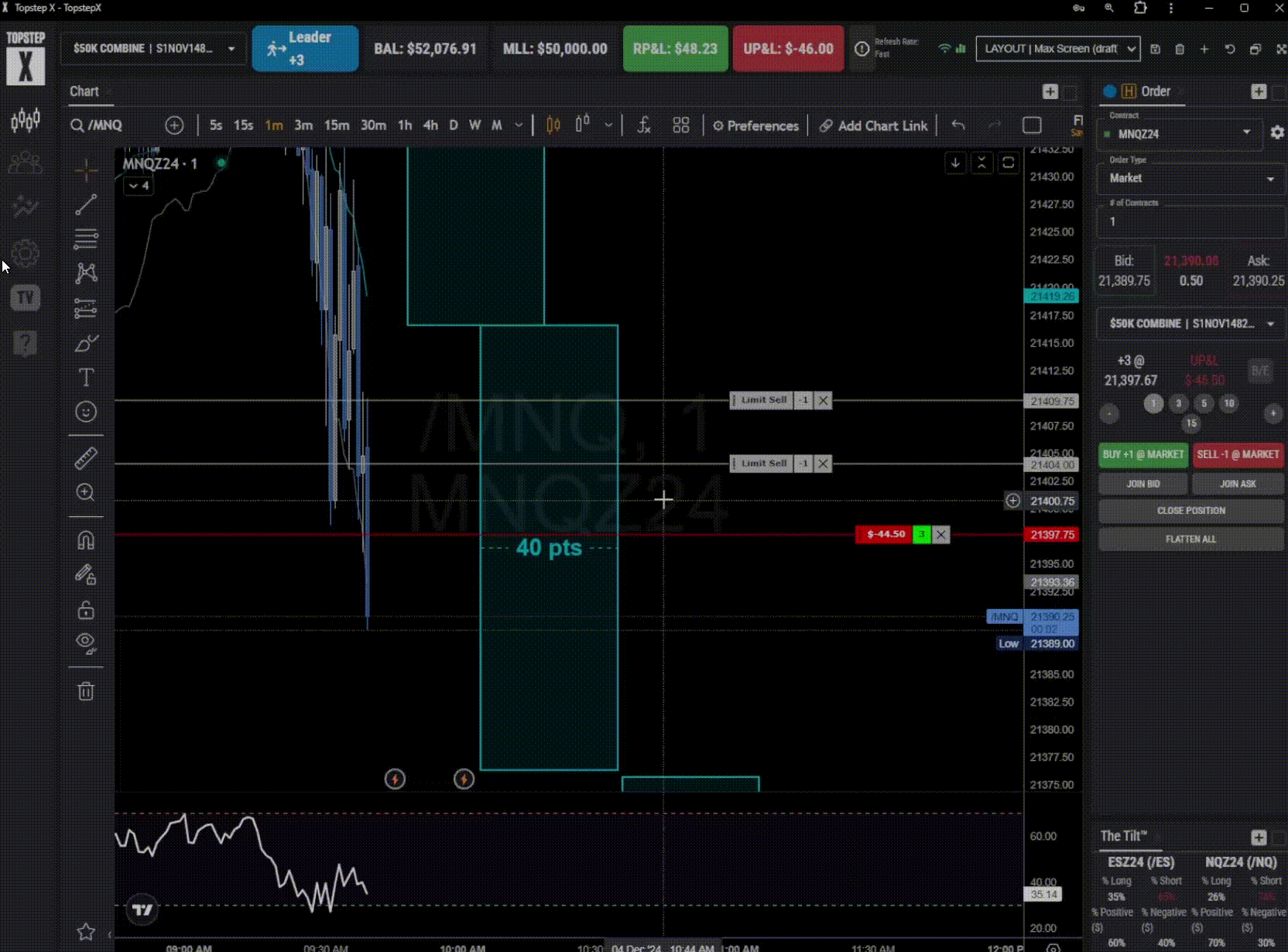Open The Tilt panel tab
This screenshot has width=1288, height=952.
(1124, 837)
